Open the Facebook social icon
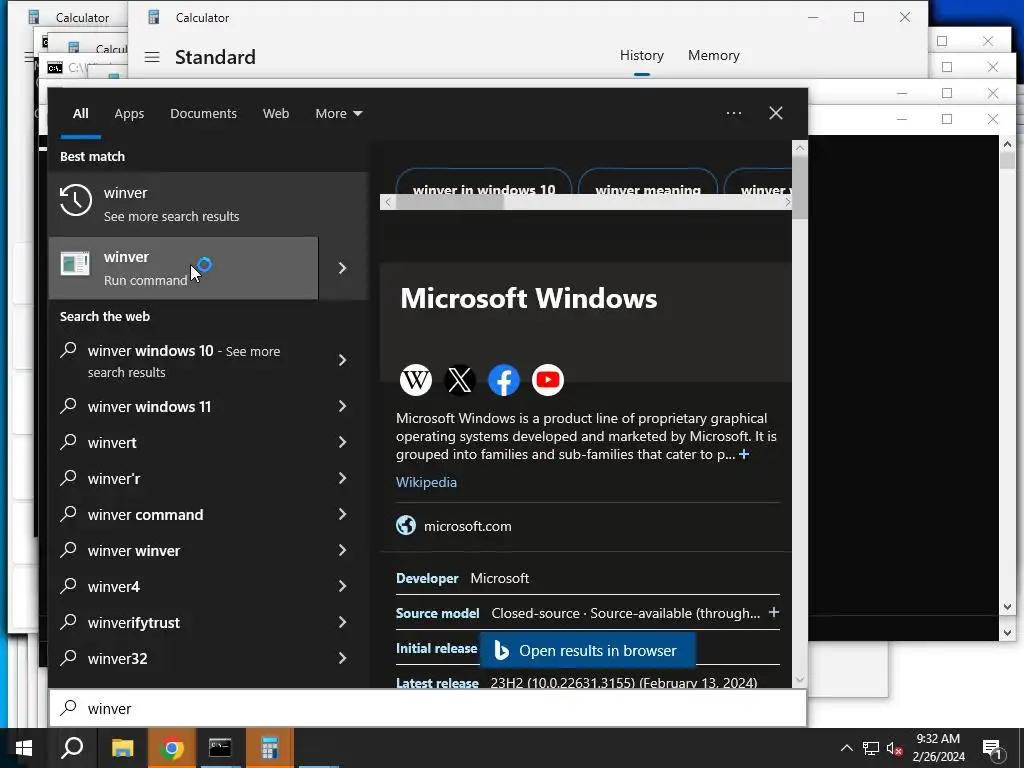This screenshot has height=768, width=1024. [x=504, y=379]
